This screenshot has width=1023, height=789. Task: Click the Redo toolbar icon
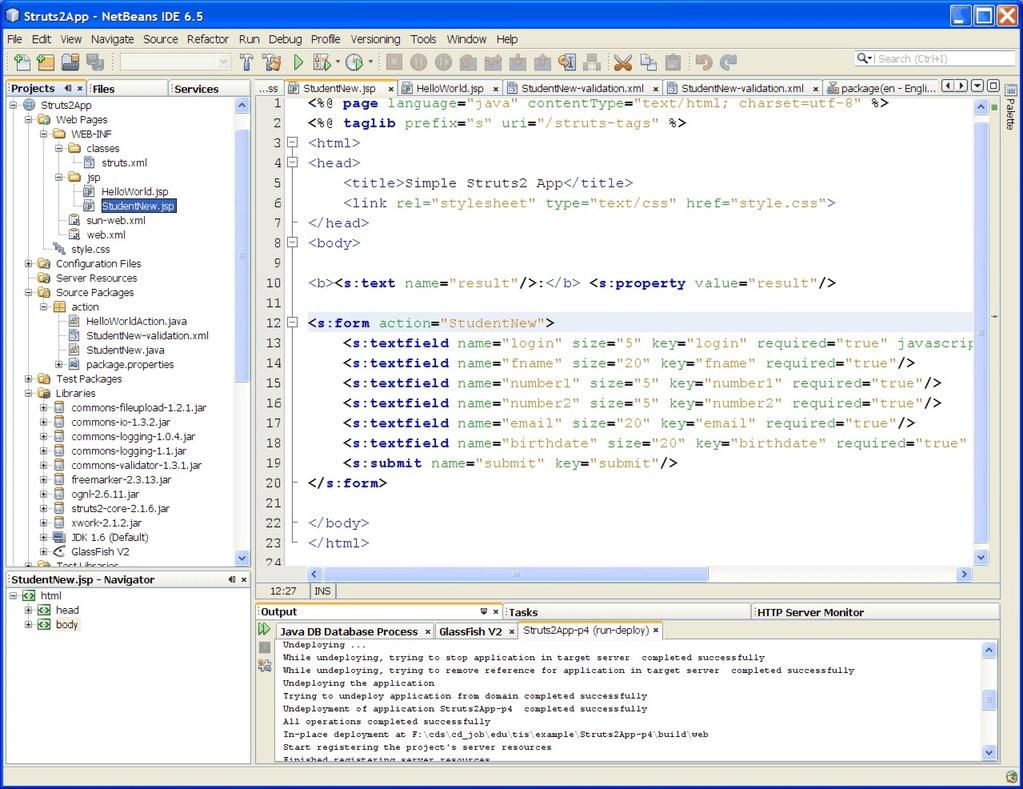pos(728,62)
